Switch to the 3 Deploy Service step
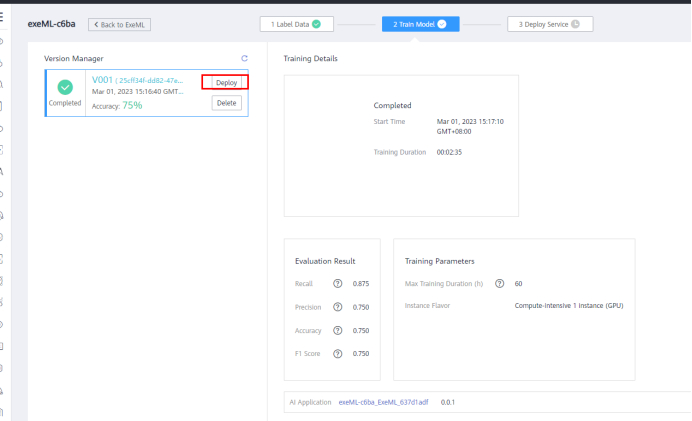This screenshot has width=692, height=421. click(x=549, y=24)
